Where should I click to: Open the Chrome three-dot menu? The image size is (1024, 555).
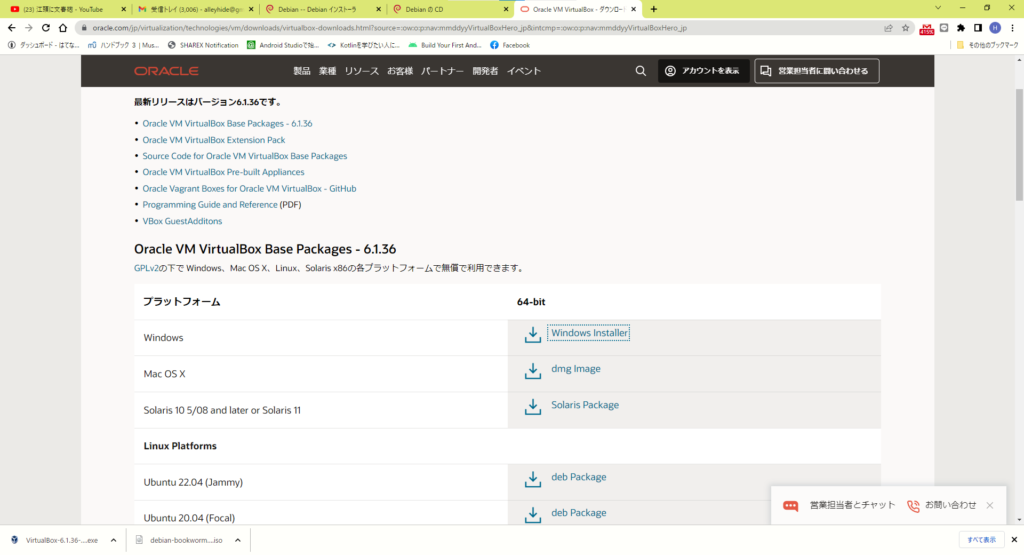[1012, 28]
